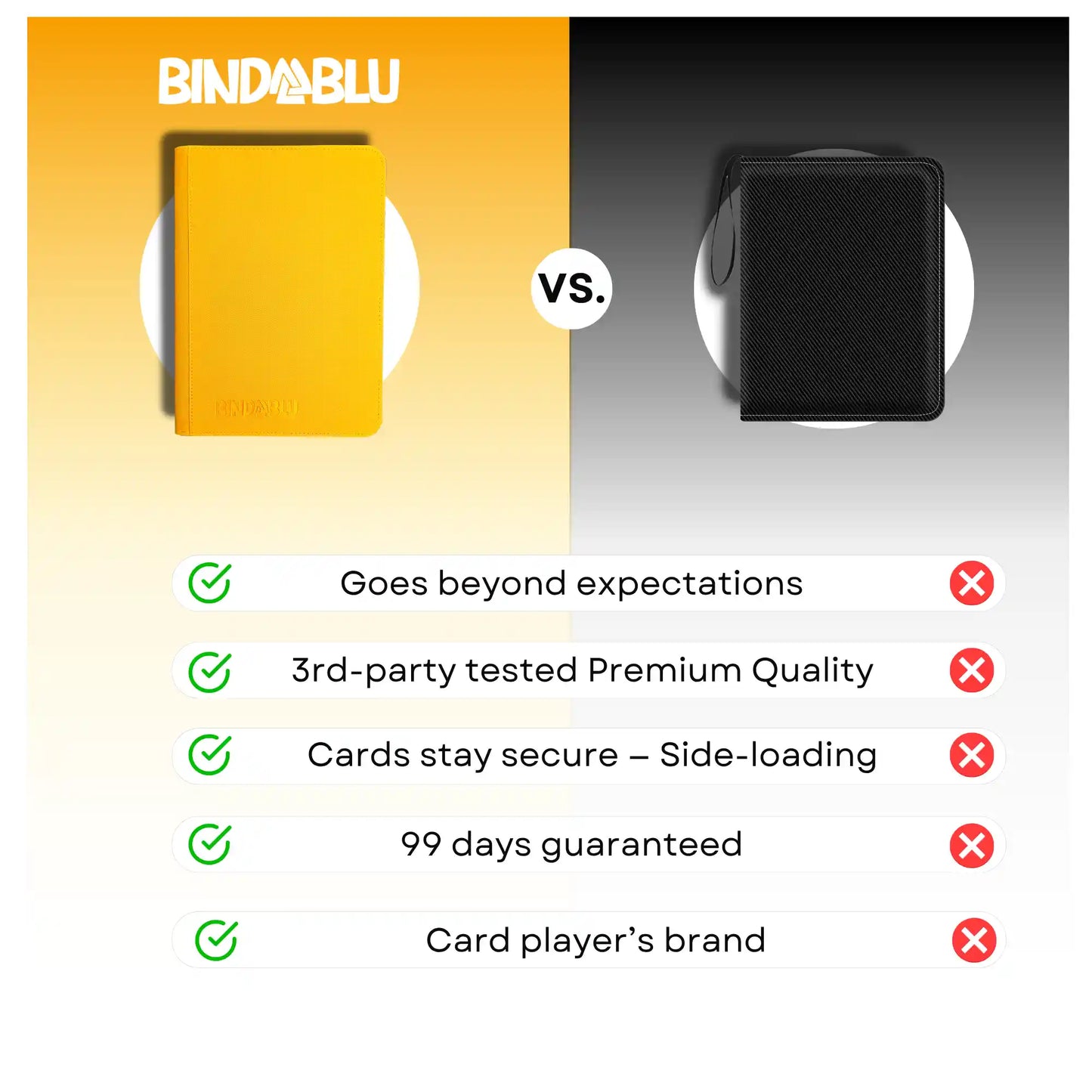The height and width of the screenshot is (1092, 1092).
Task: Click green checkmark beside 3rd-party tested row
Action: [209, 671]
